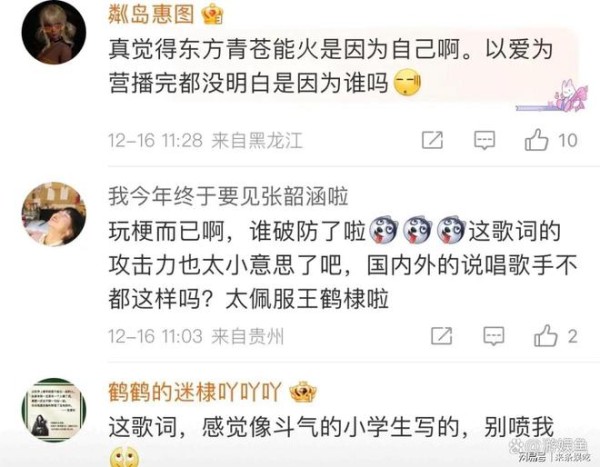Repost the comment posted at 11:03
Viewport: 600px width, 467px height.
(442, 336)
